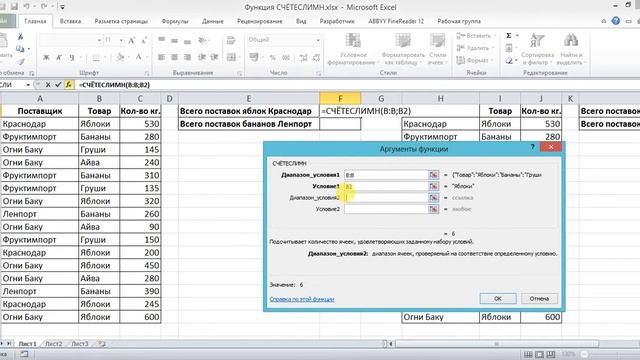Screen dimensions: 640x360
Task: Click the Excel help question mark icon
Action: click(616, 21)
